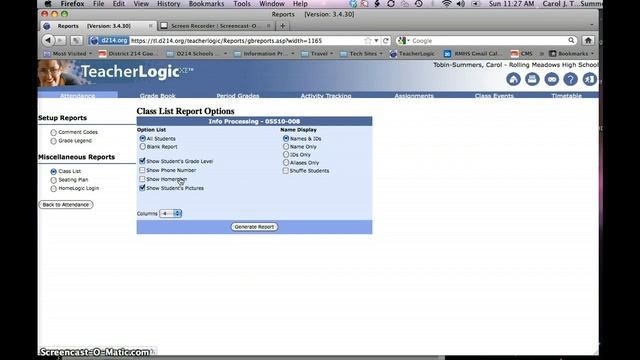Select Comment Codes setup report
This screenshot has height=360, width=640.
click(53, 132)
